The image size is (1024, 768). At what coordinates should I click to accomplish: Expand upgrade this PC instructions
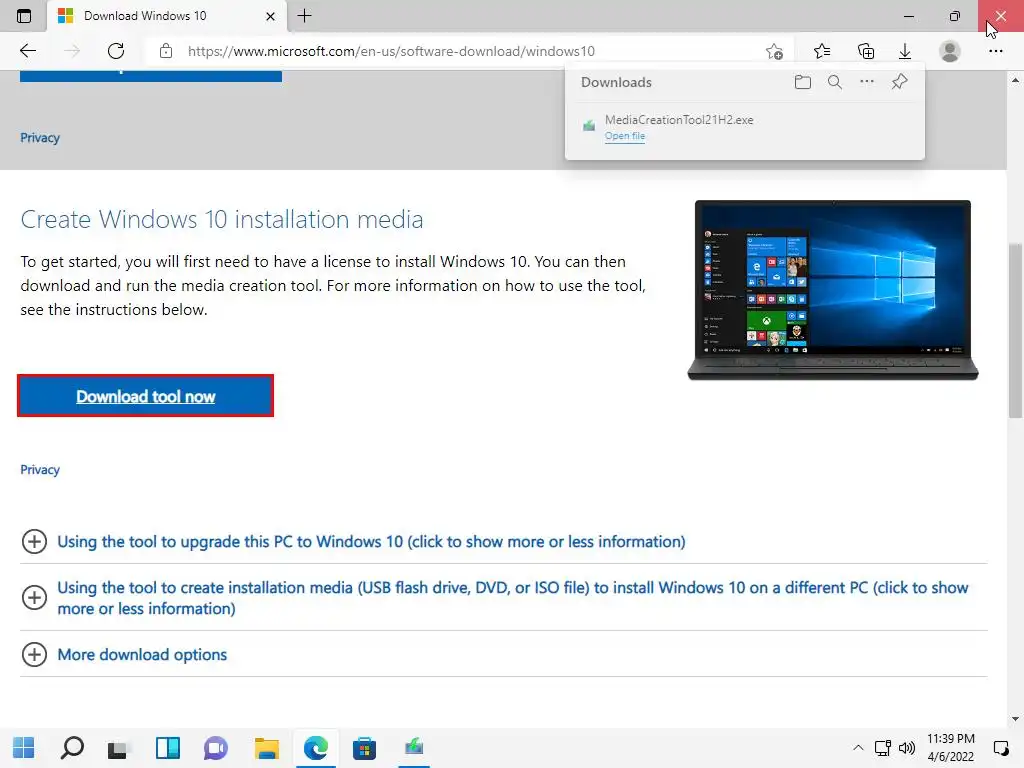[371, 541]
